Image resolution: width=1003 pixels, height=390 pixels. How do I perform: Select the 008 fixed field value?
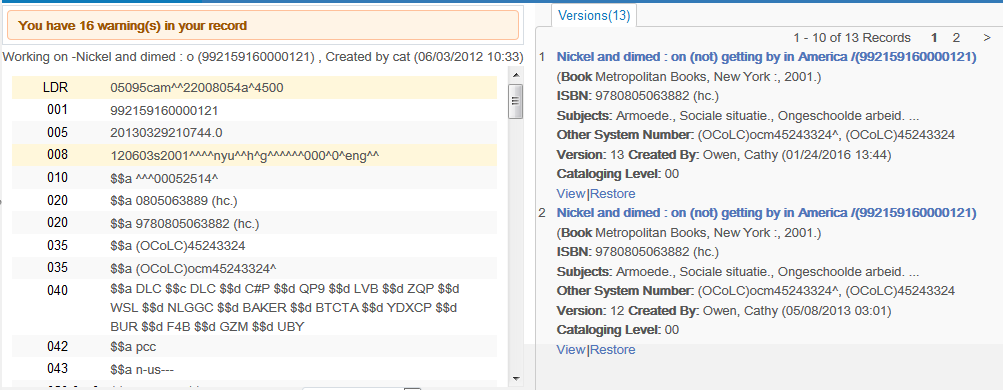[x=245, y=155]
